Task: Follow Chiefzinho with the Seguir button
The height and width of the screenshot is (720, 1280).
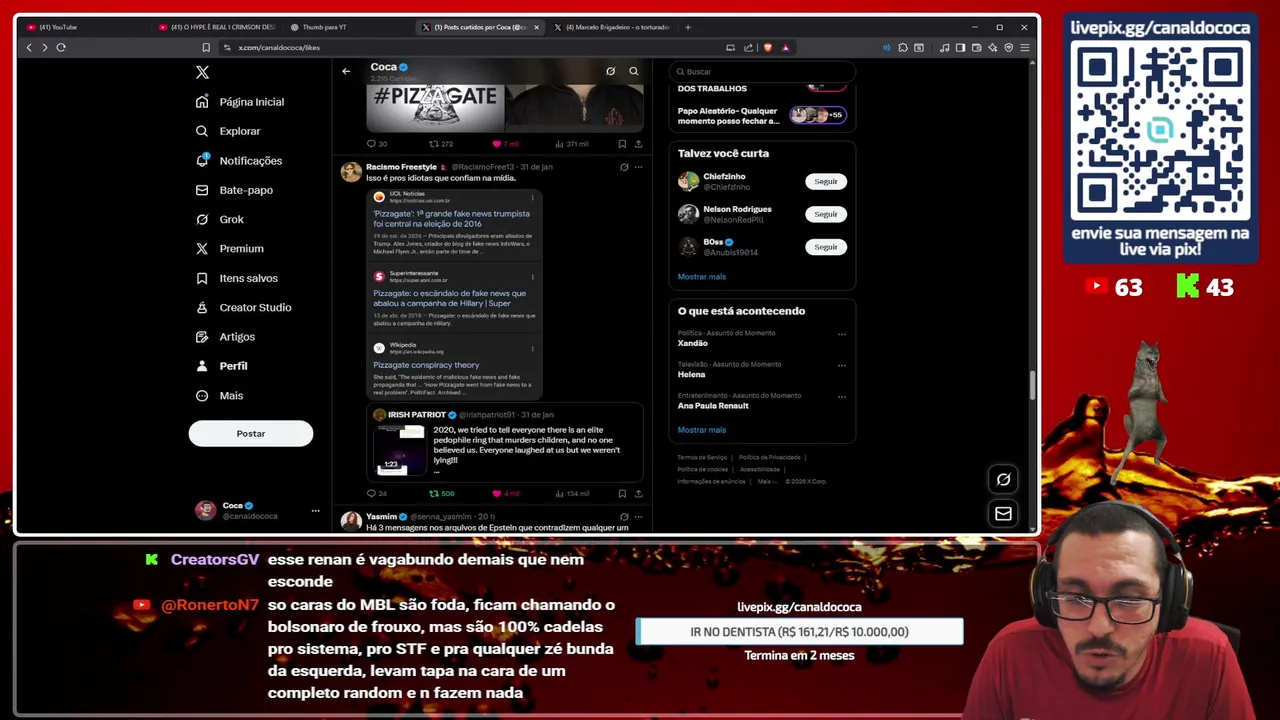Action: pyautogui.click(x=826, y=182)
